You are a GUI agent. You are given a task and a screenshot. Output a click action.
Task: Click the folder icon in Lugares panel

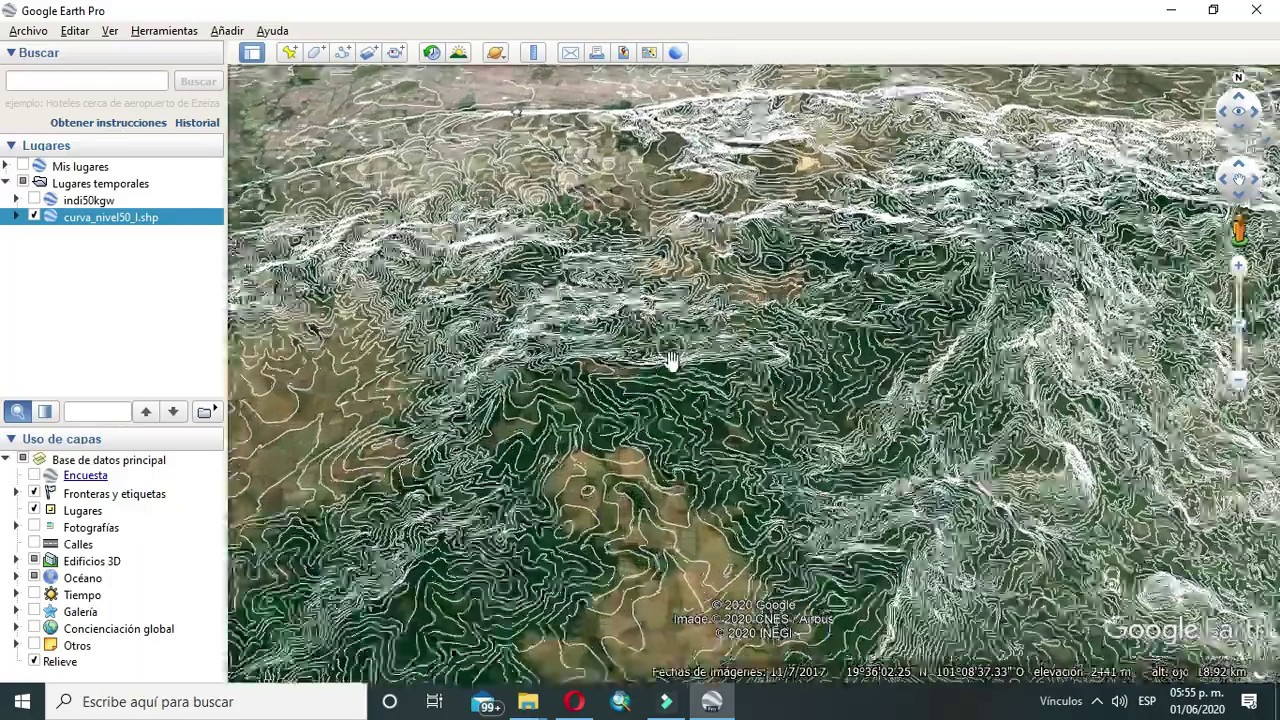206,411
